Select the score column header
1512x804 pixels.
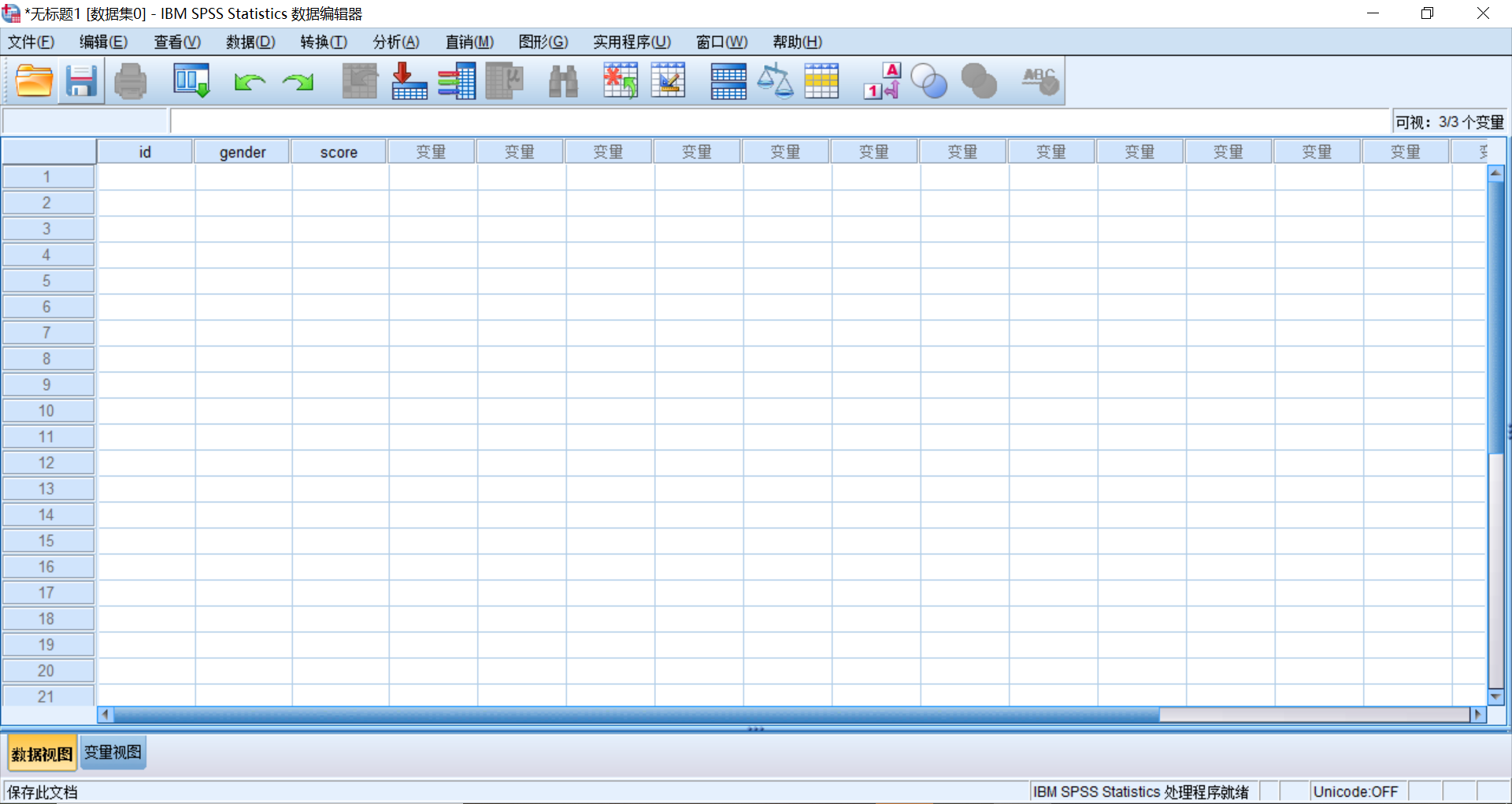[x=339, y=152]
